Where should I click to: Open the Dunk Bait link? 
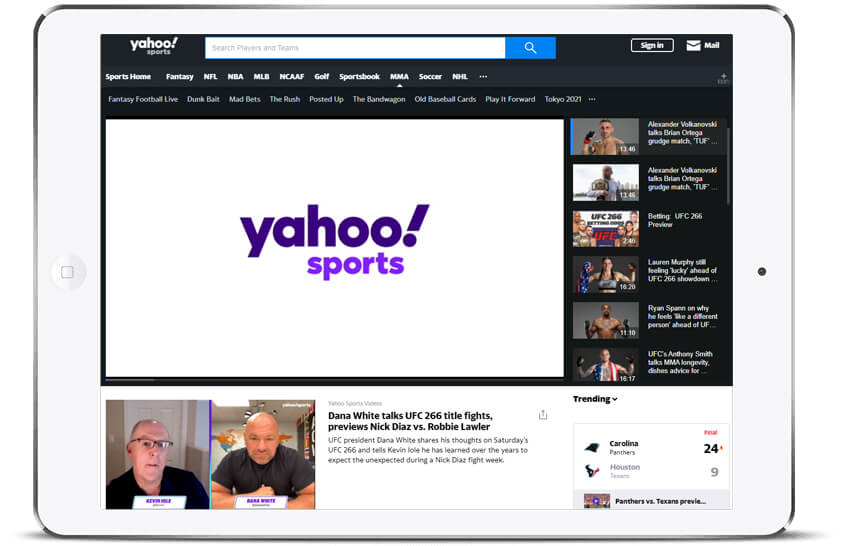204,99
